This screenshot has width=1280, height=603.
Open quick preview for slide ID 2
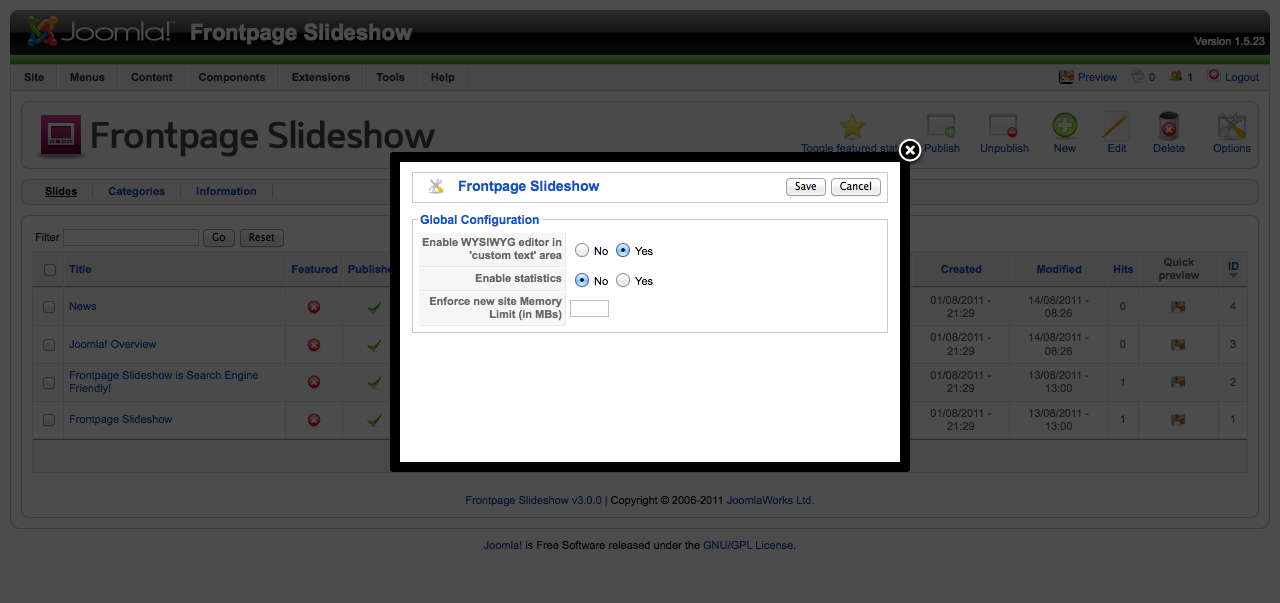pos(1178,382)
